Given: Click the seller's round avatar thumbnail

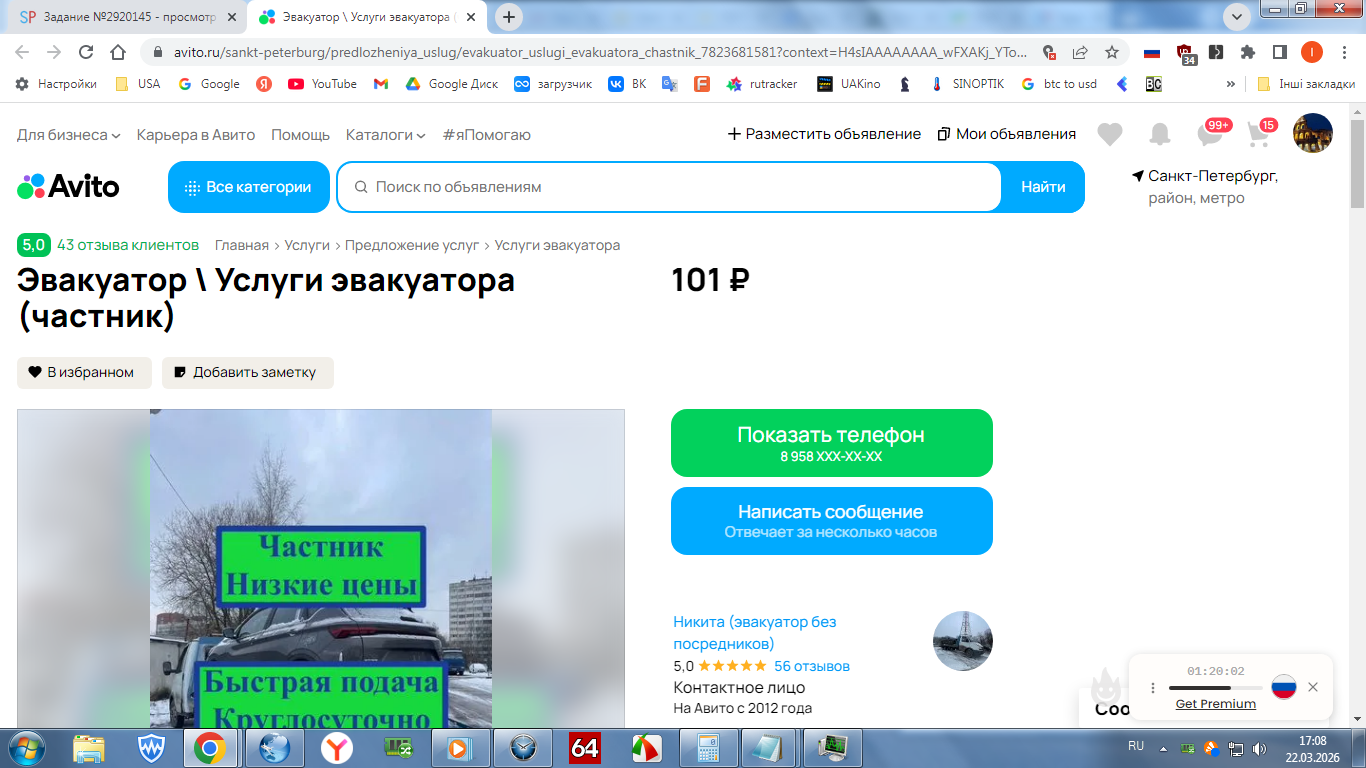Looking at the screenshot, I should click(x=963, y=641).
